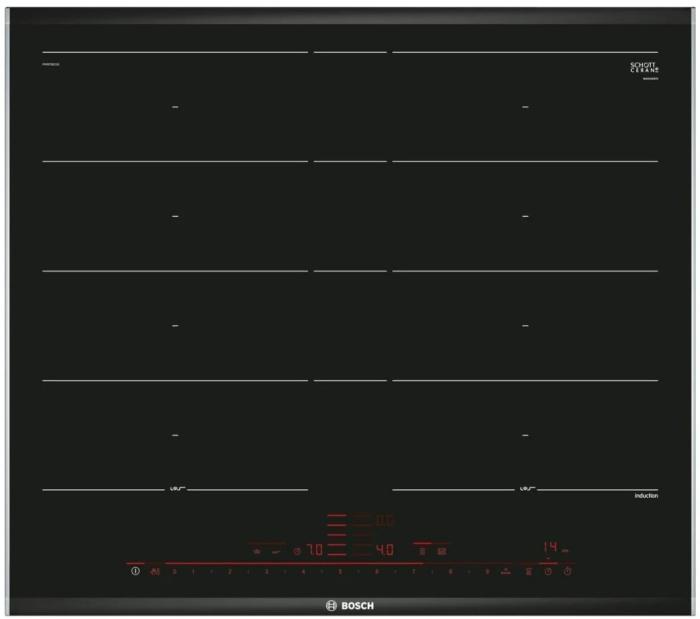This screenshot has width=700, height=619.
Task: Tap the timer display reading 14
Action: coord(550,548)
